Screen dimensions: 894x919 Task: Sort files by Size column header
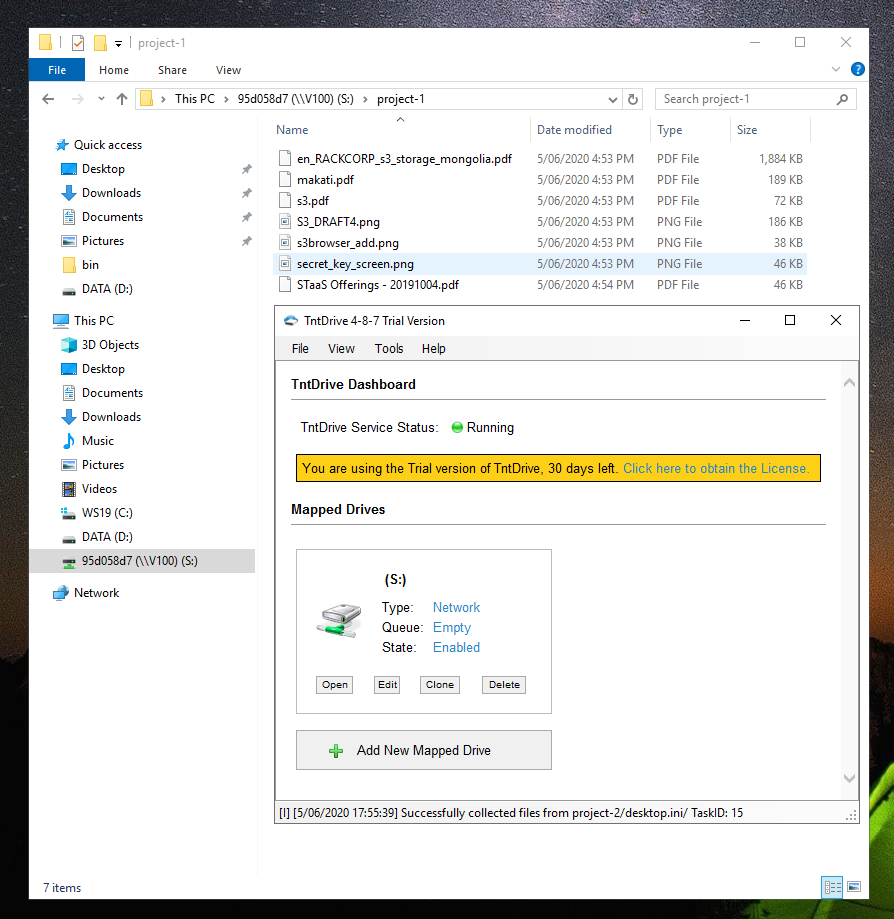coord(770,130)
